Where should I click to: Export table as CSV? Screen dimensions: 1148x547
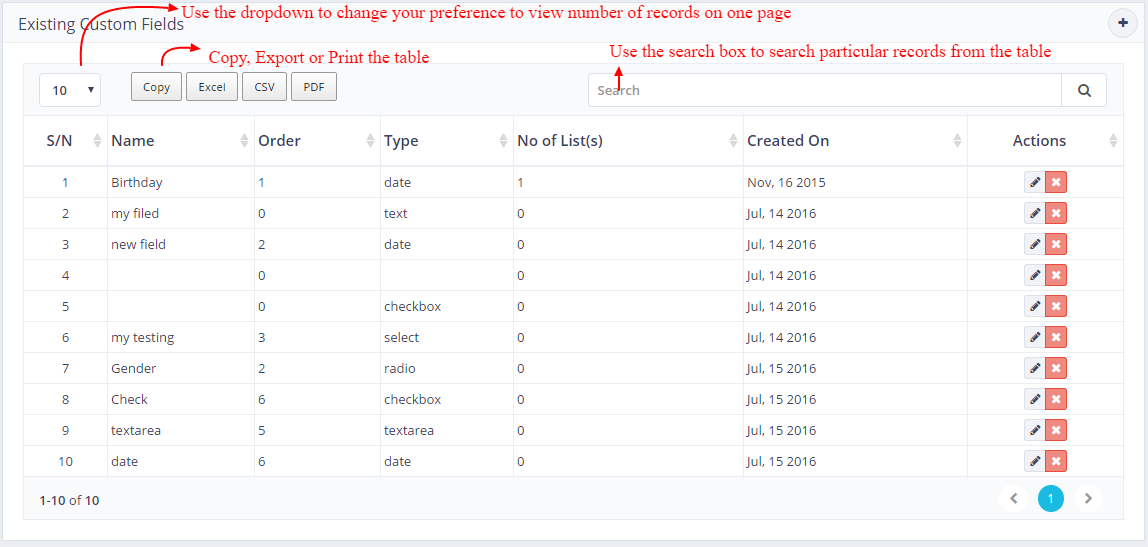(x=264, y=87)
